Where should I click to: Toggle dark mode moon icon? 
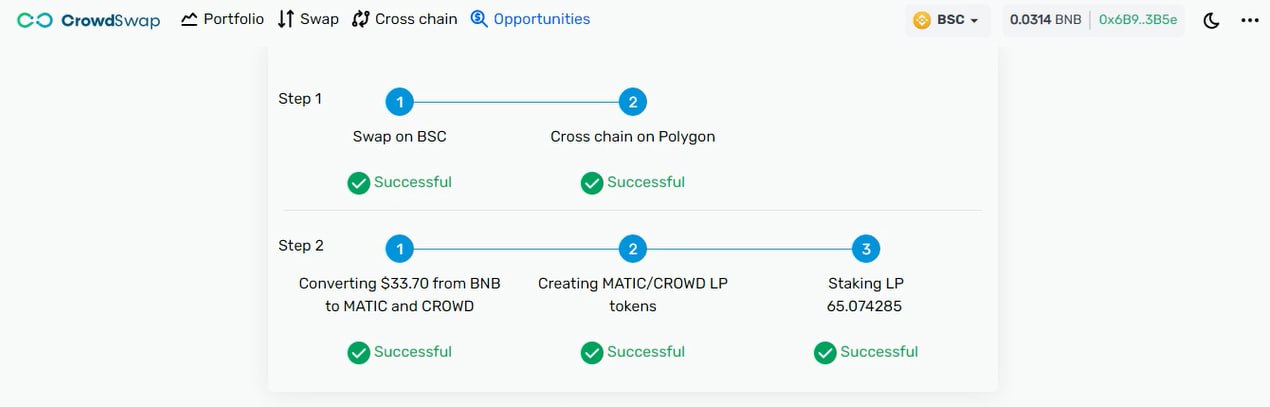coord(1211,20)
